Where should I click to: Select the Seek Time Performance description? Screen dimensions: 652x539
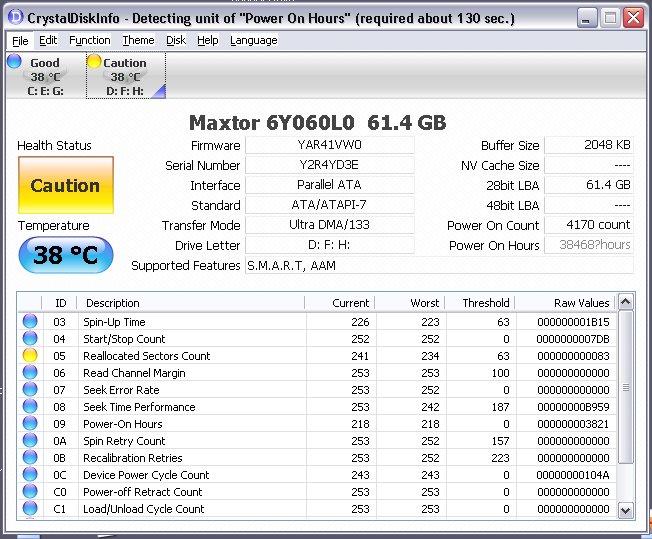tap(139, 407)
